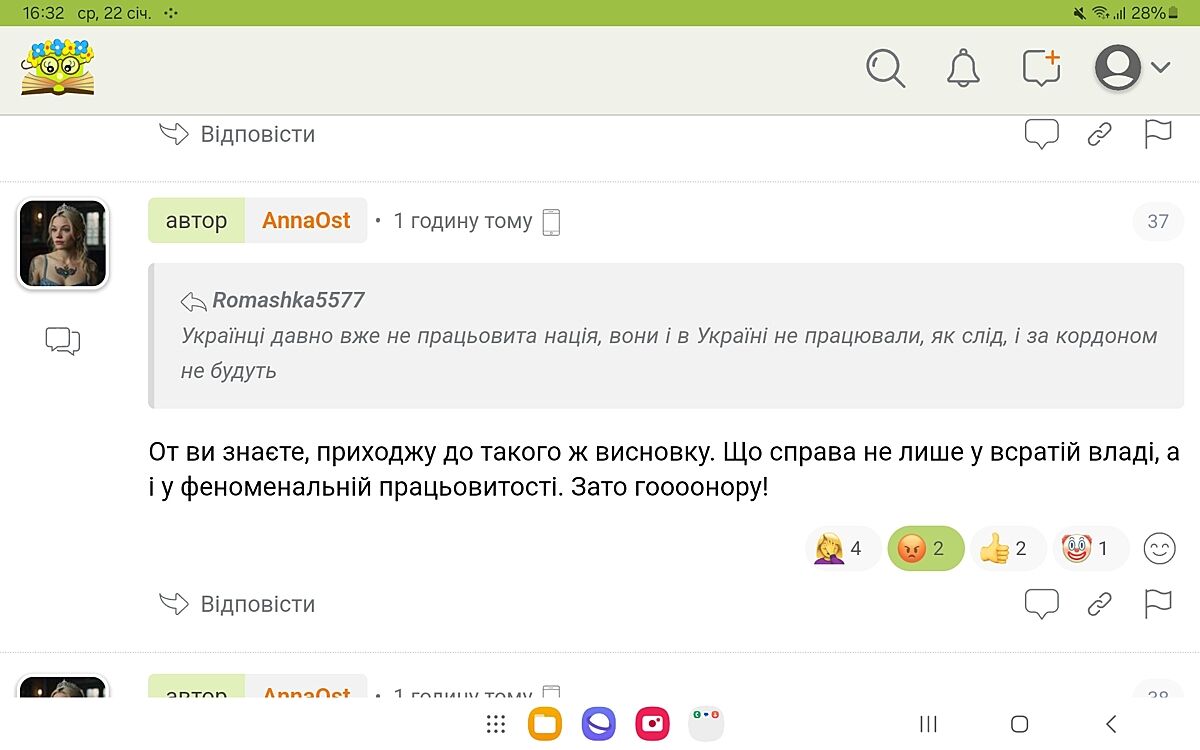The height and width of the screenshot is (750, 1200).
Task: Toggle the clown face reaction
Action: pos(1089,548)
